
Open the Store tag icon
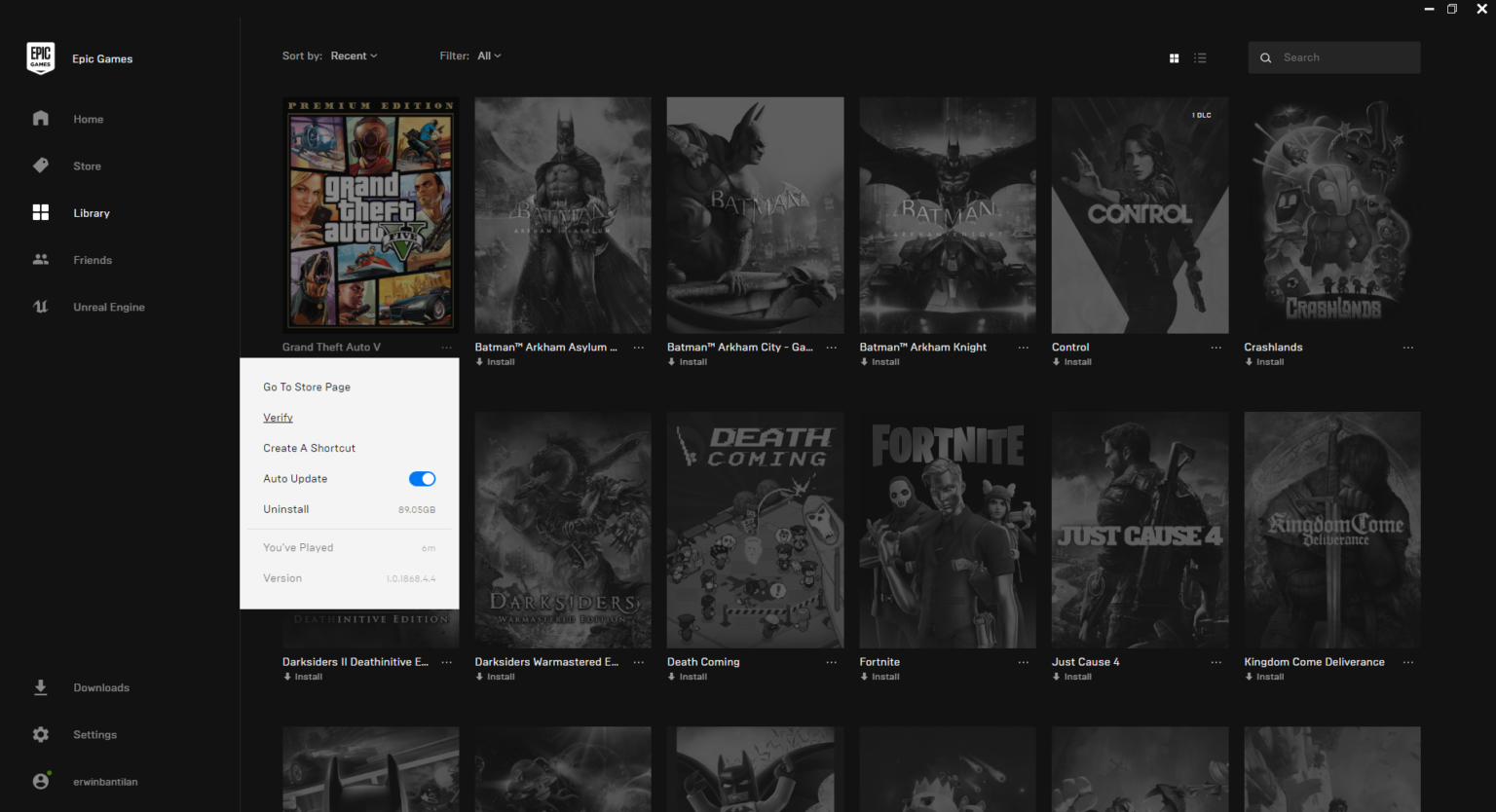40,166
